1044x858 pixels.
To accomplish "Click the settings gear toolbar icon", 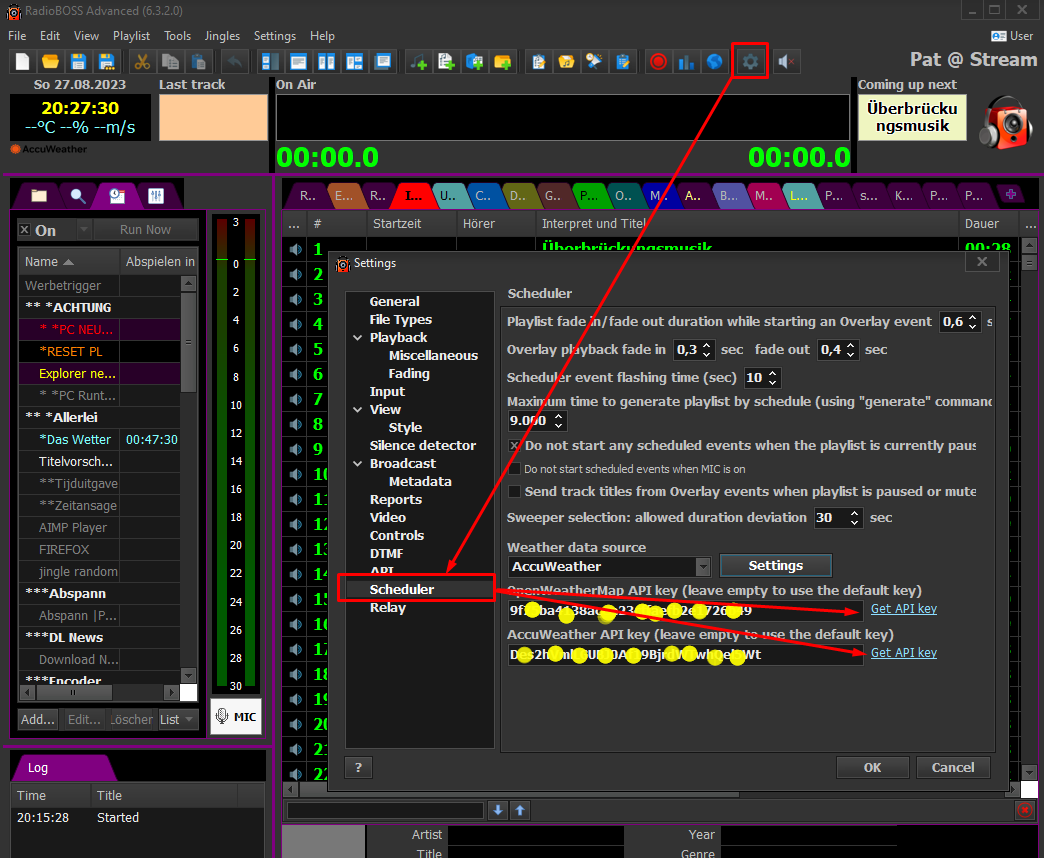I will 750,61.
